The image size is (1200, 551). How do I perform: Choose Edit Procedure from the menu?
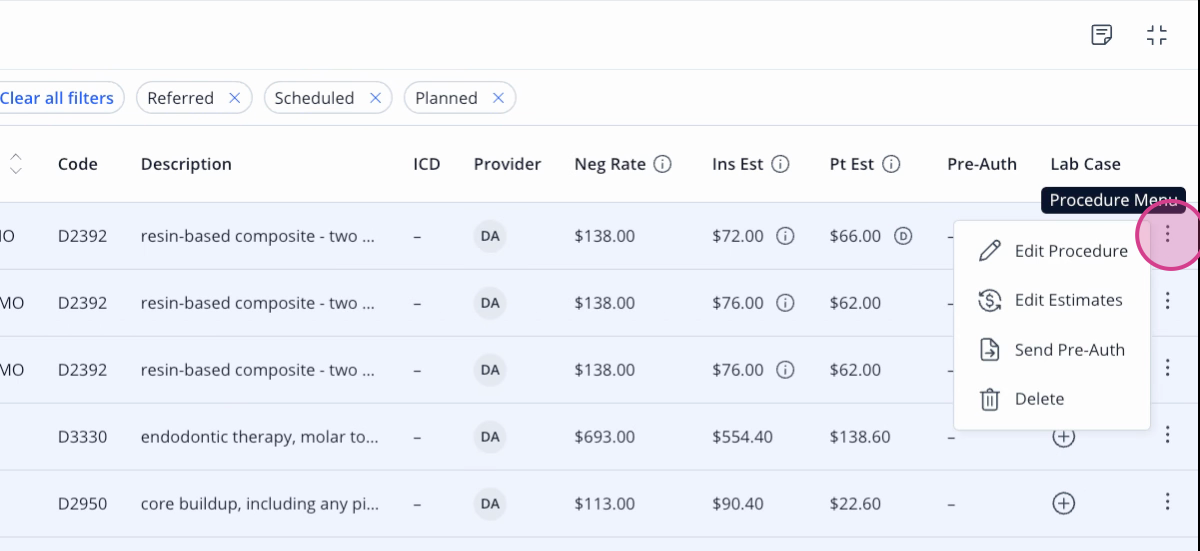[x=1052, y=251]
